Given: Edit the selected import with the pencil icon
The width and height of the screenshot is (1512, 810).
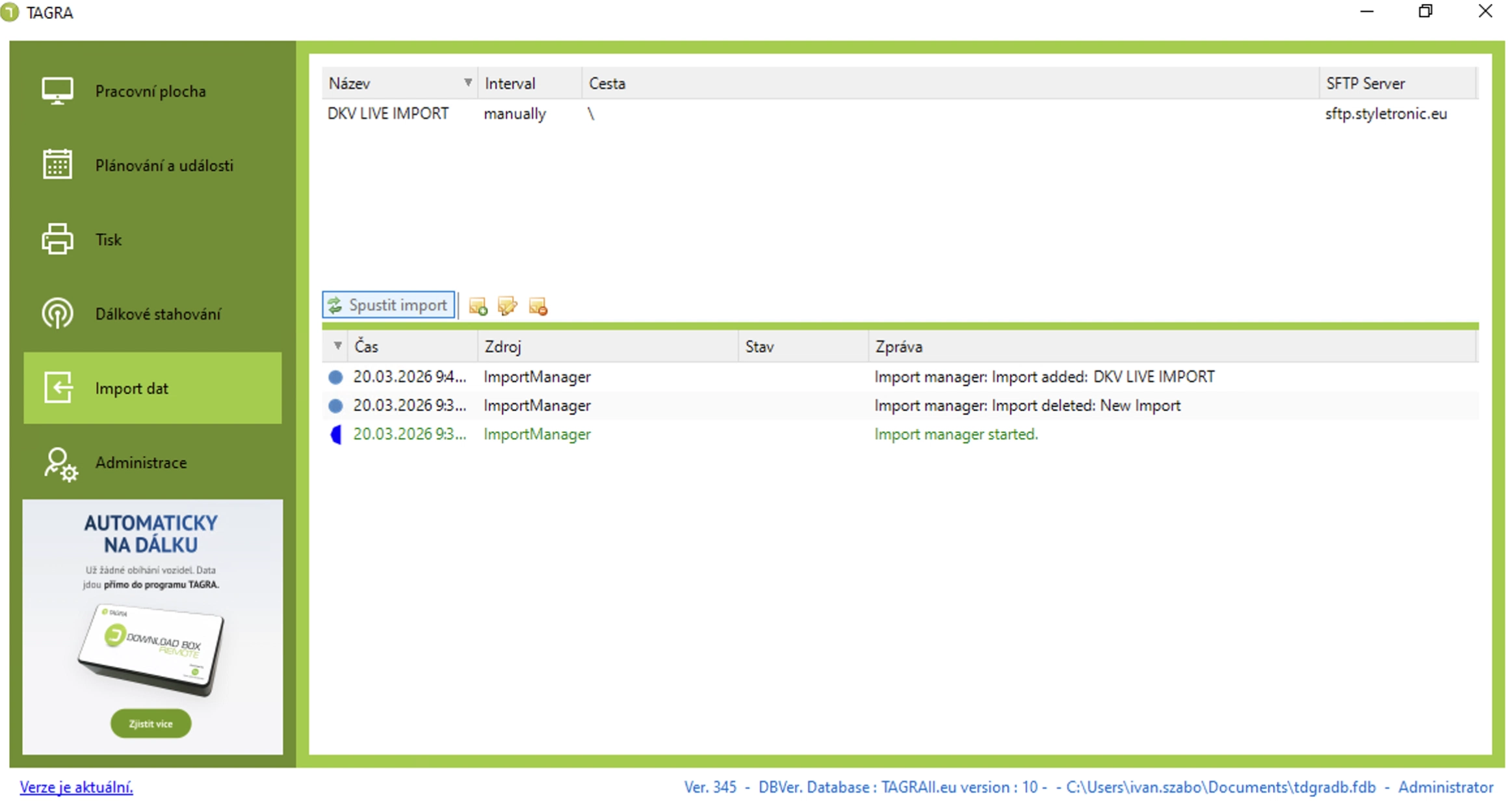Looking at the screenshot, I should pyautogui.click(x=507, y=306).
